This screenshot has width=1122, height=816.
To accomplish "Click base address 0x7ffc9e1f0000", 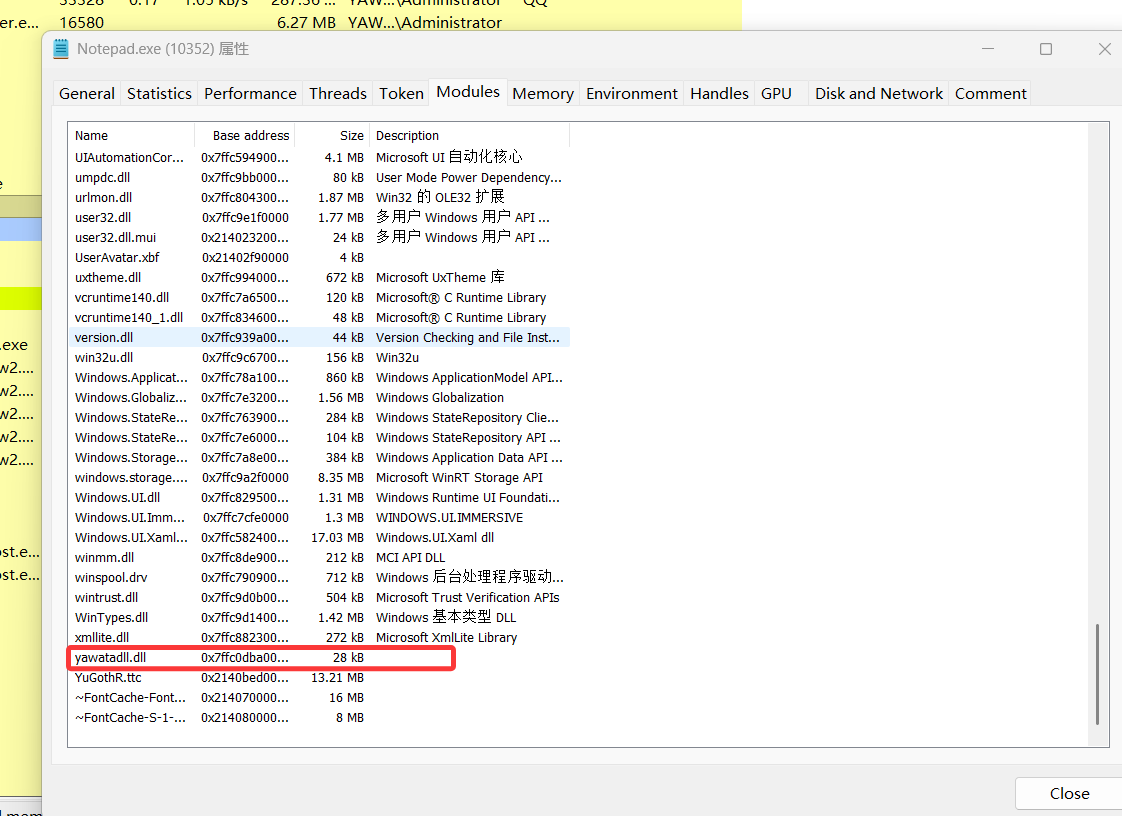I will click(x=245, y=218).
